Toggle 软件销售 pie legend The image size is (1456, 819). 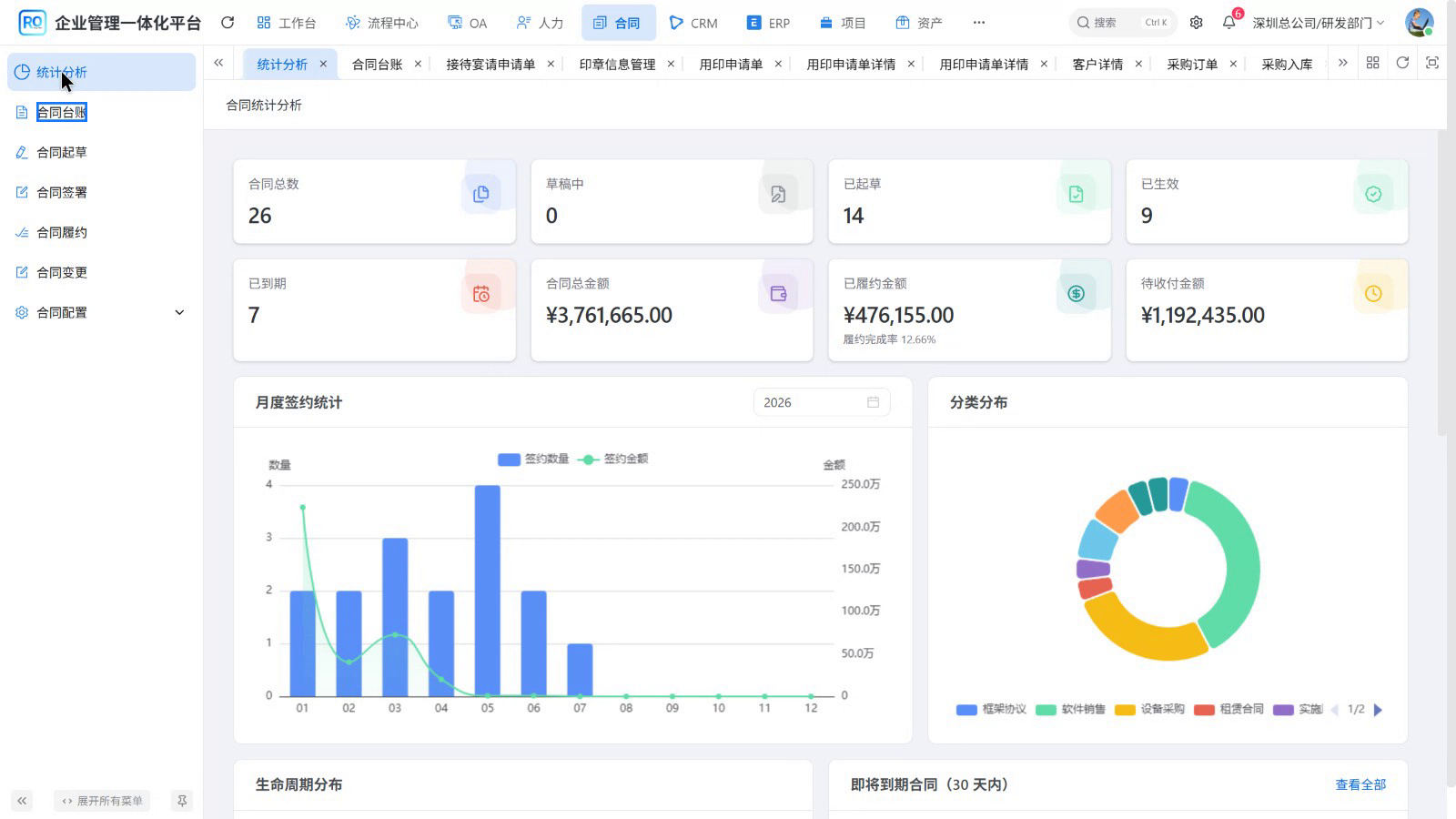[1070, 710]
